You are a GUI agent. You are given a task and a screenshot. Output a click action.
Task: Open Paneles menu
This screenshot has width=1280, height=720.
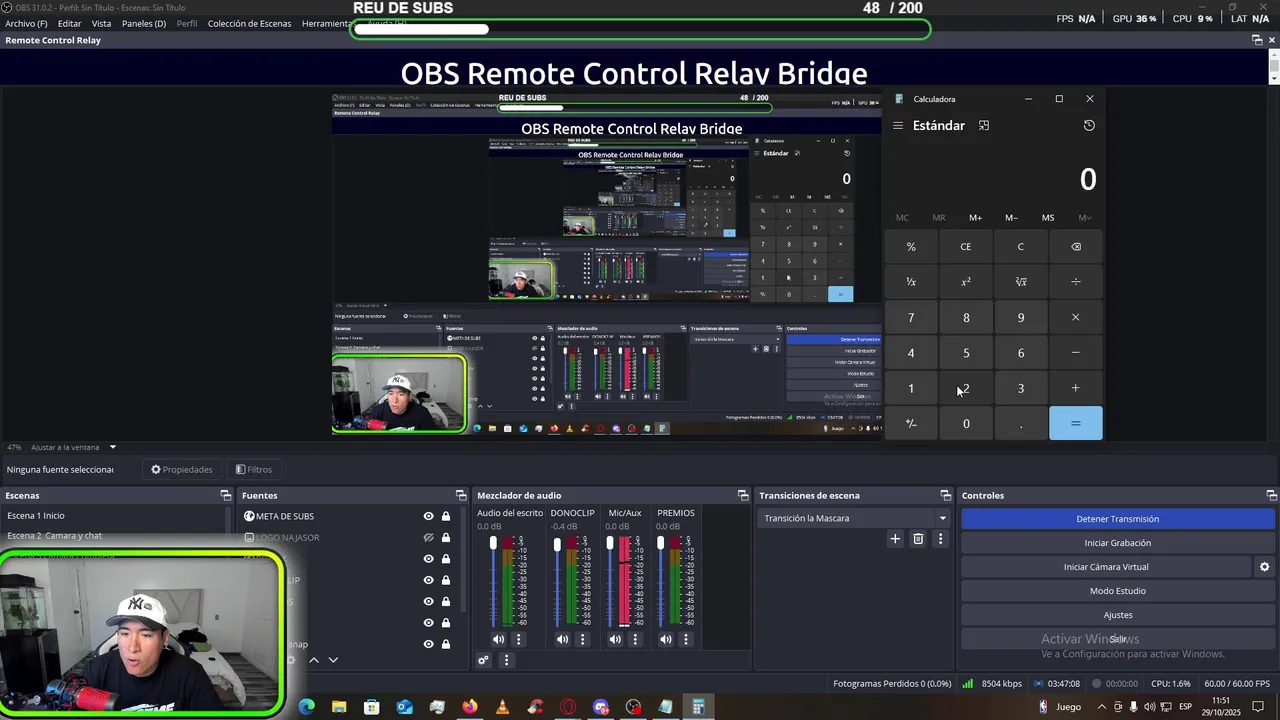coord(144,23)
